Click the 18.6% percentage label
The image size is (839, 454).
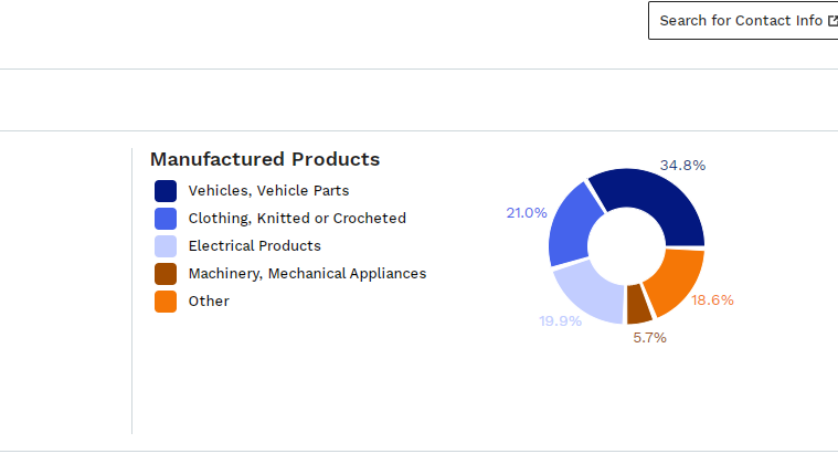712,300
